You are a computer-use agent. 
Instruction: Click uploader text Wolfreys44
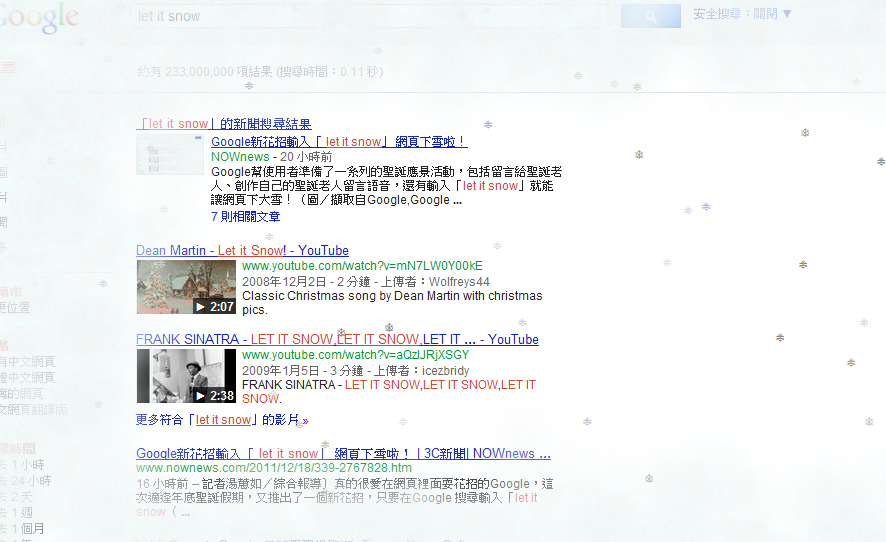tap(459, 281)
